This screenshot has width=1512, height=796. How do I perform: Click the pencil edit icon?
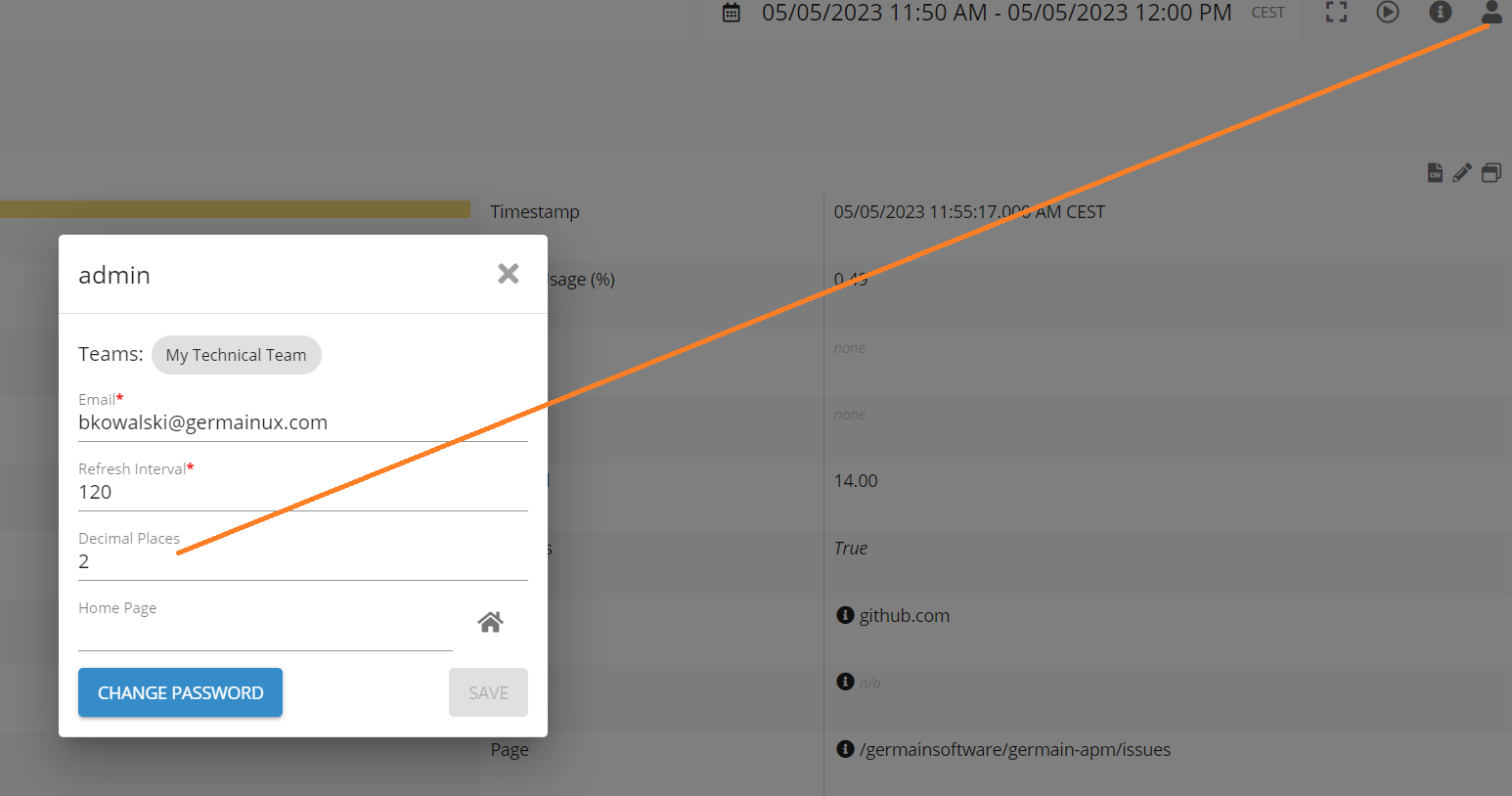pos(1462,173)
